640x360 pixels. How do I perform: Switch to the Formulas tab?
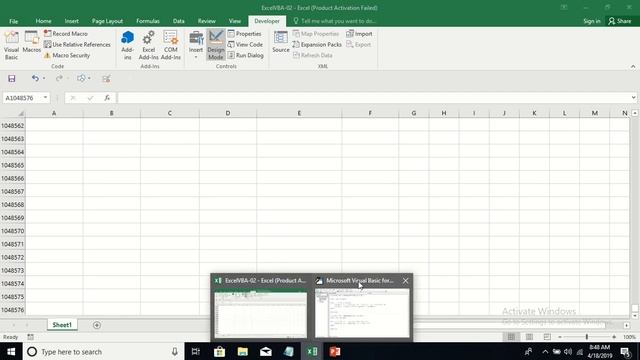point(148,21)
